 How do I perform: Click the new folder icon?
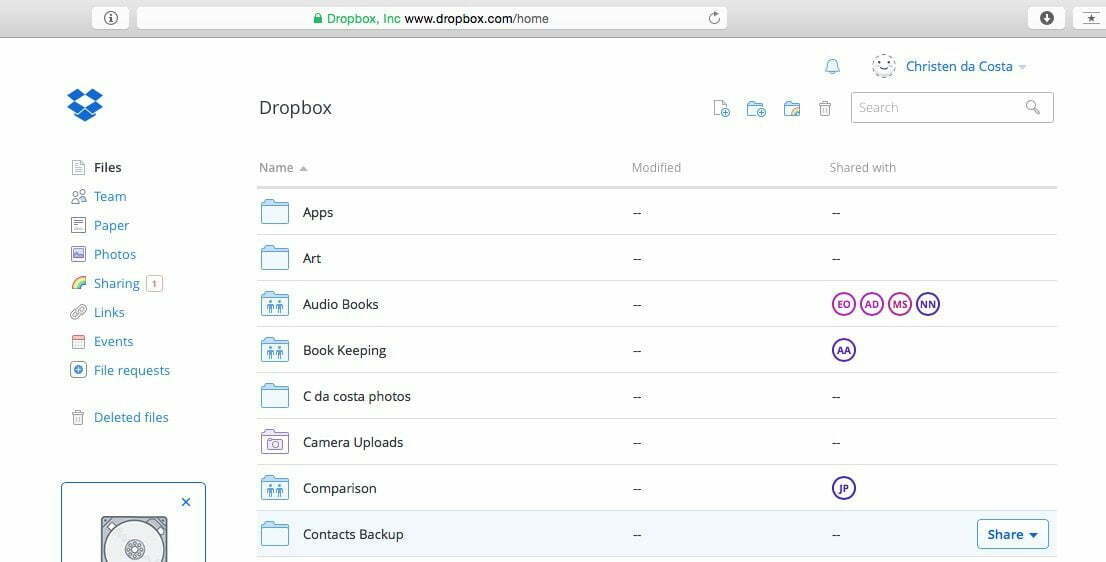tap(756, 108)
